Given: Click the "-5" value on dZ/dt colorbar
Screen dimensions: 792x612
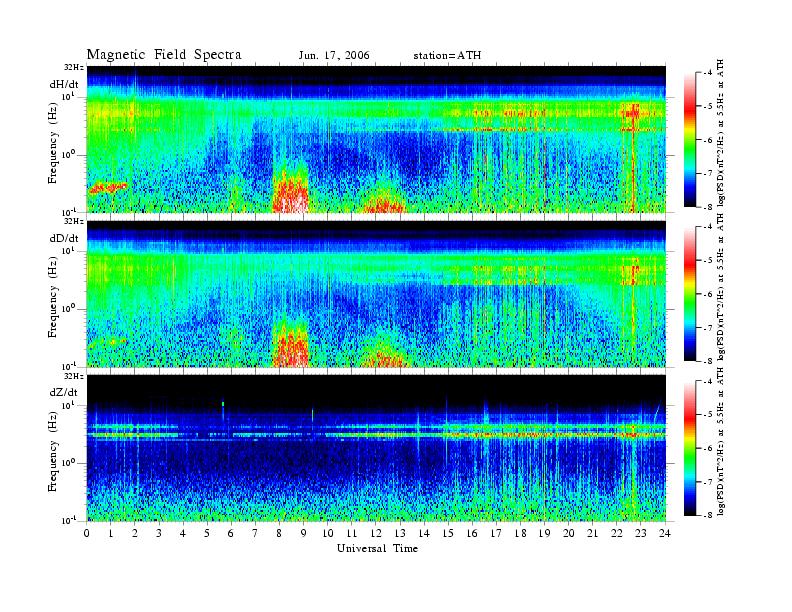Looking at the screenshot, I should click(708, 415).
